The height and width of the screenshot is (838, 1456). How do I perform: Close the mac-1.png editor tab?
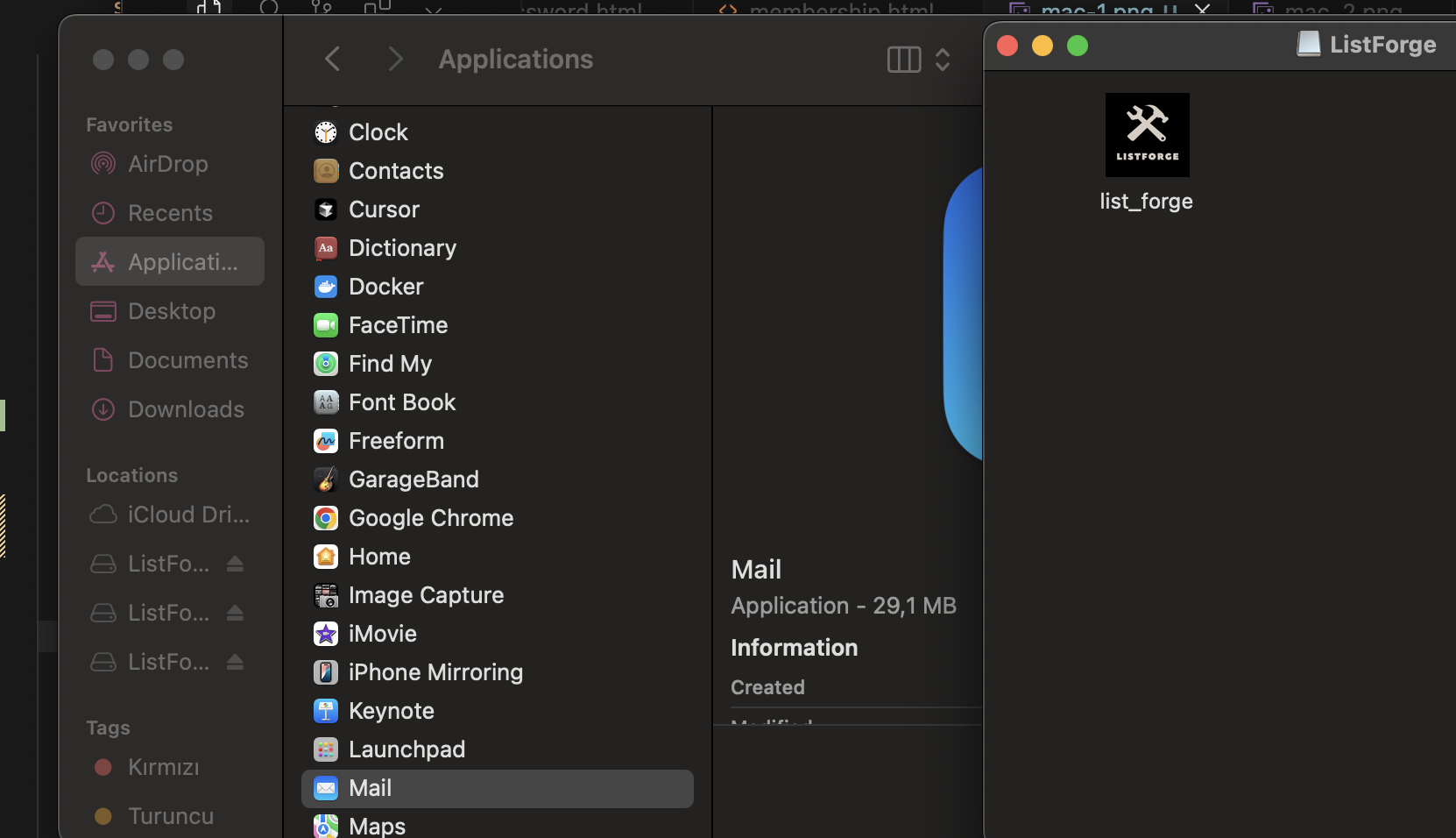(1203, 9)
